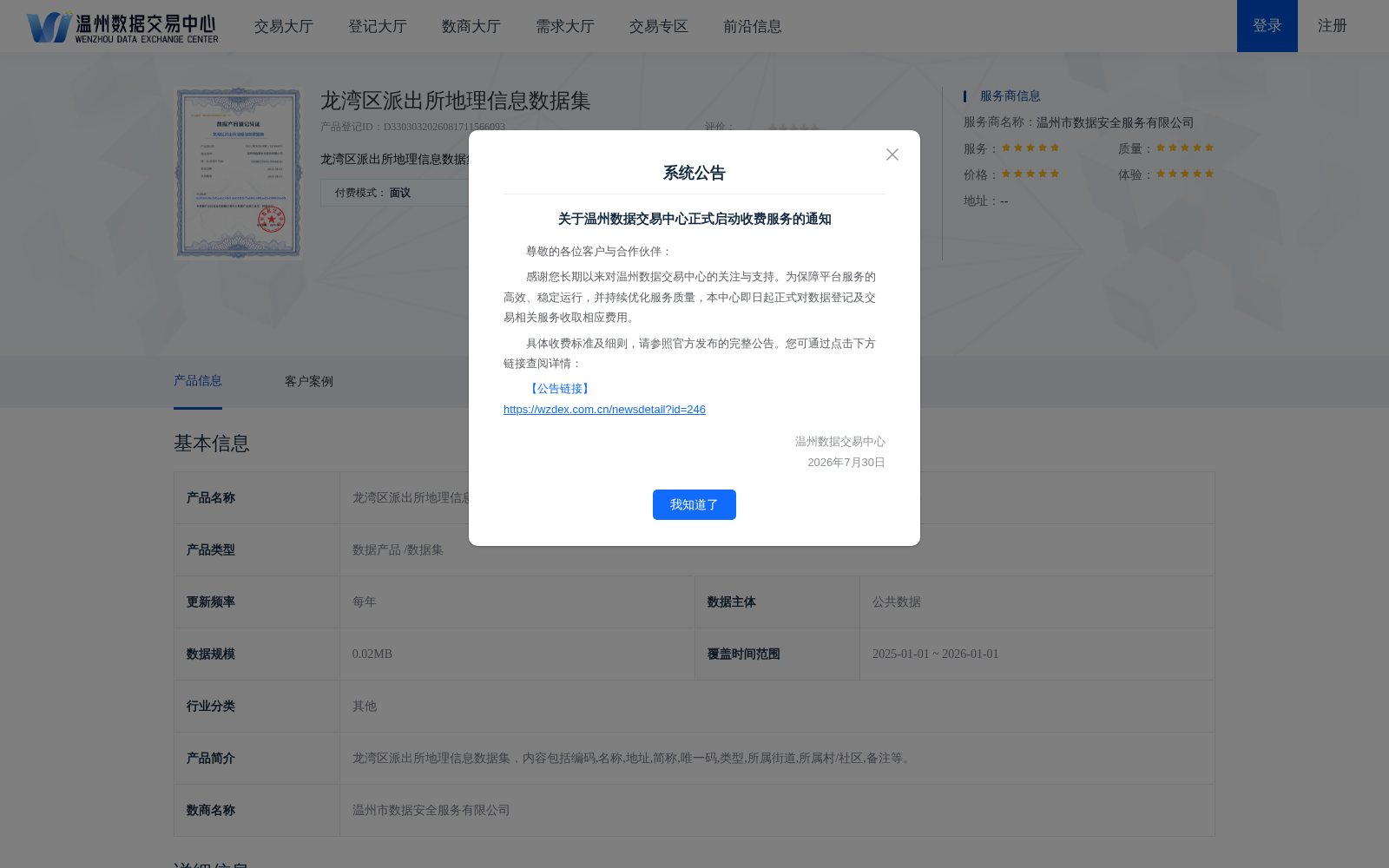Open the 交易专区 menu
The width and height of the screenshot is (1389, 868).
pyautogui.click(x=659, y=26)
